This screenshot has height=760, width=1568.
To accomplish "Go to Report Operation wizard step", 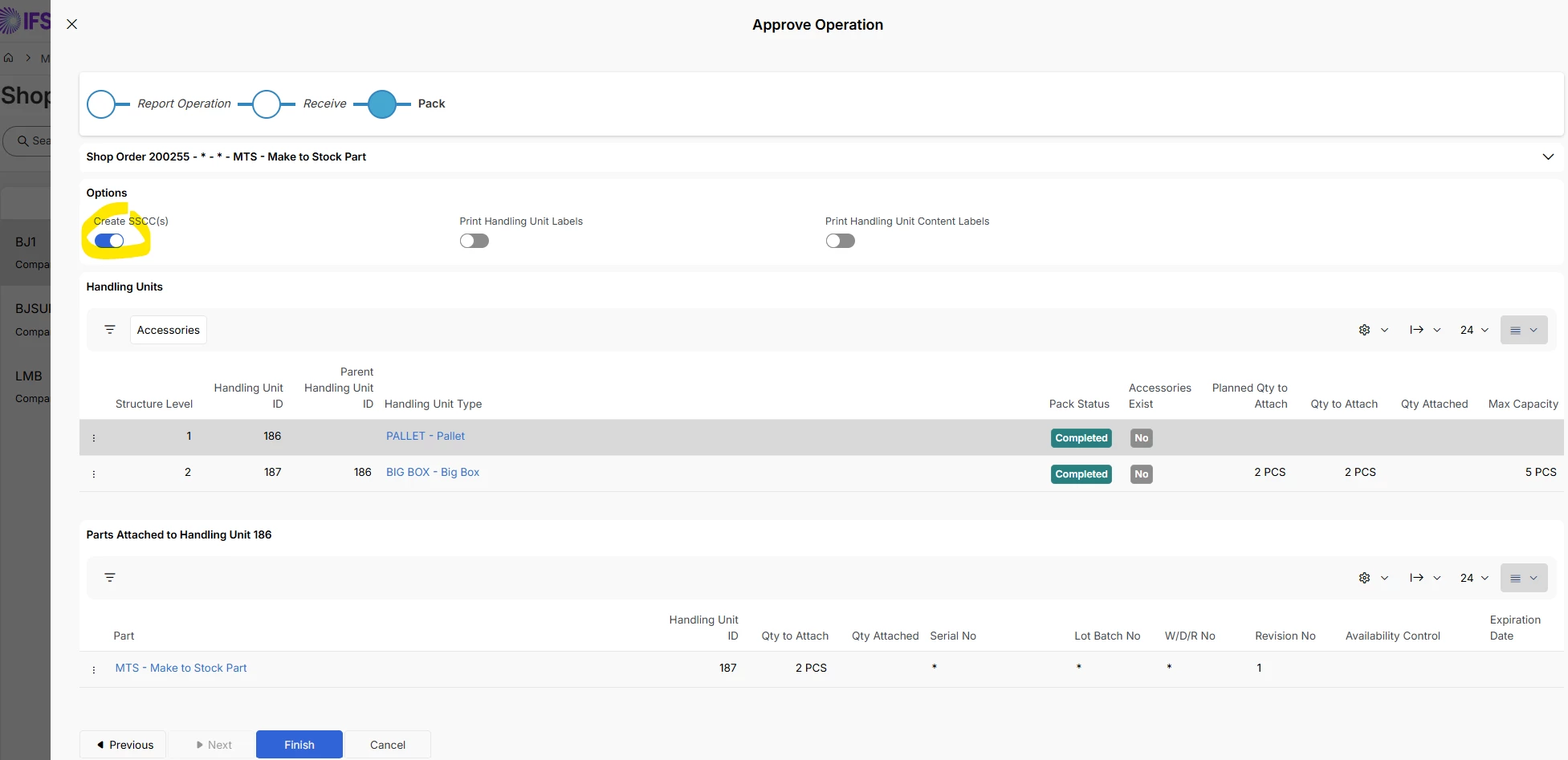I will coord(101,104).
